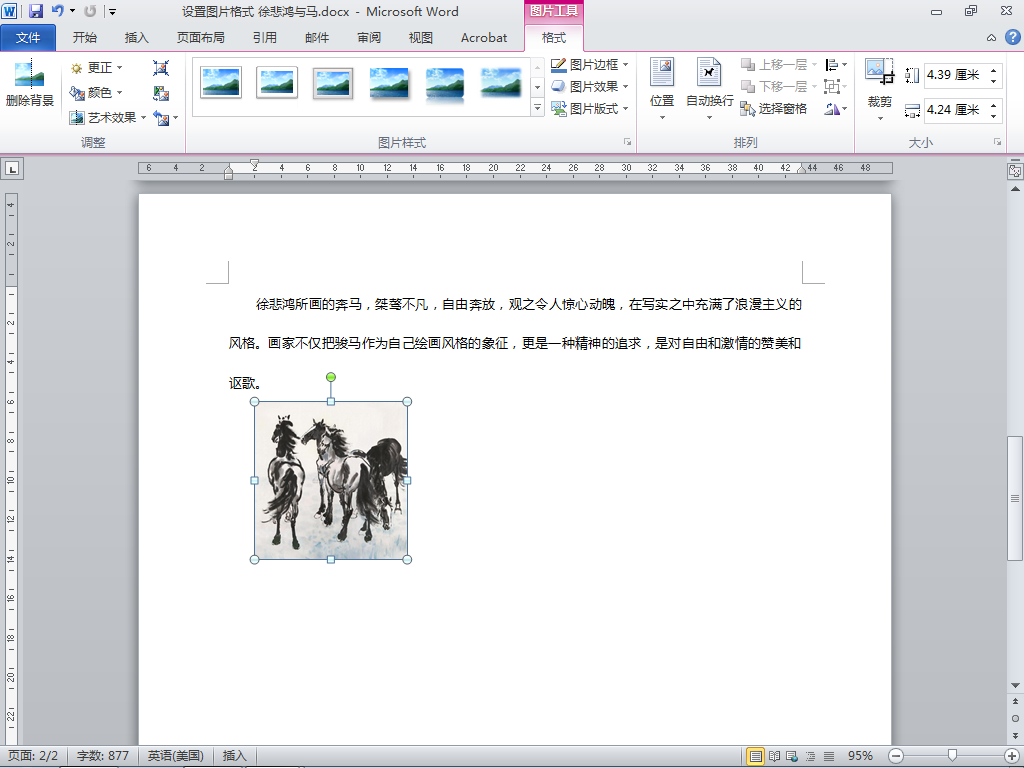Click the Redo icon
The height and width of the screenshot is (768, 1024).
coord(90,11)
